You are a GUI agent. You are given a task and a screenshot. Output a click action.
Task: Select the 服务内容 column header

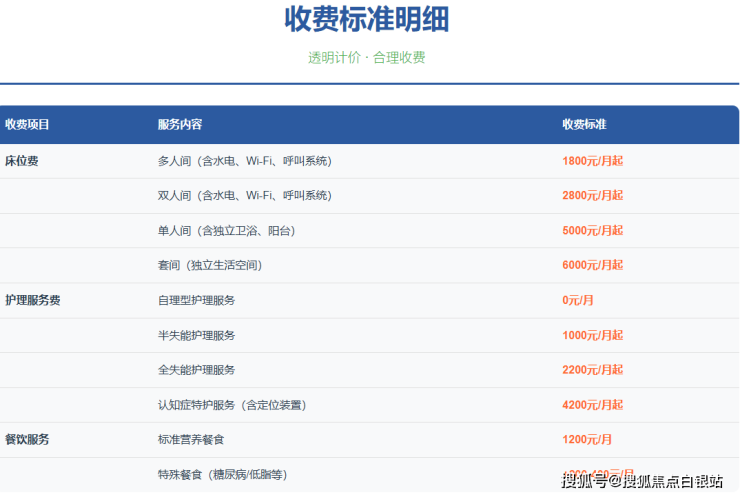pyautogui.click(x=180, y=125)
